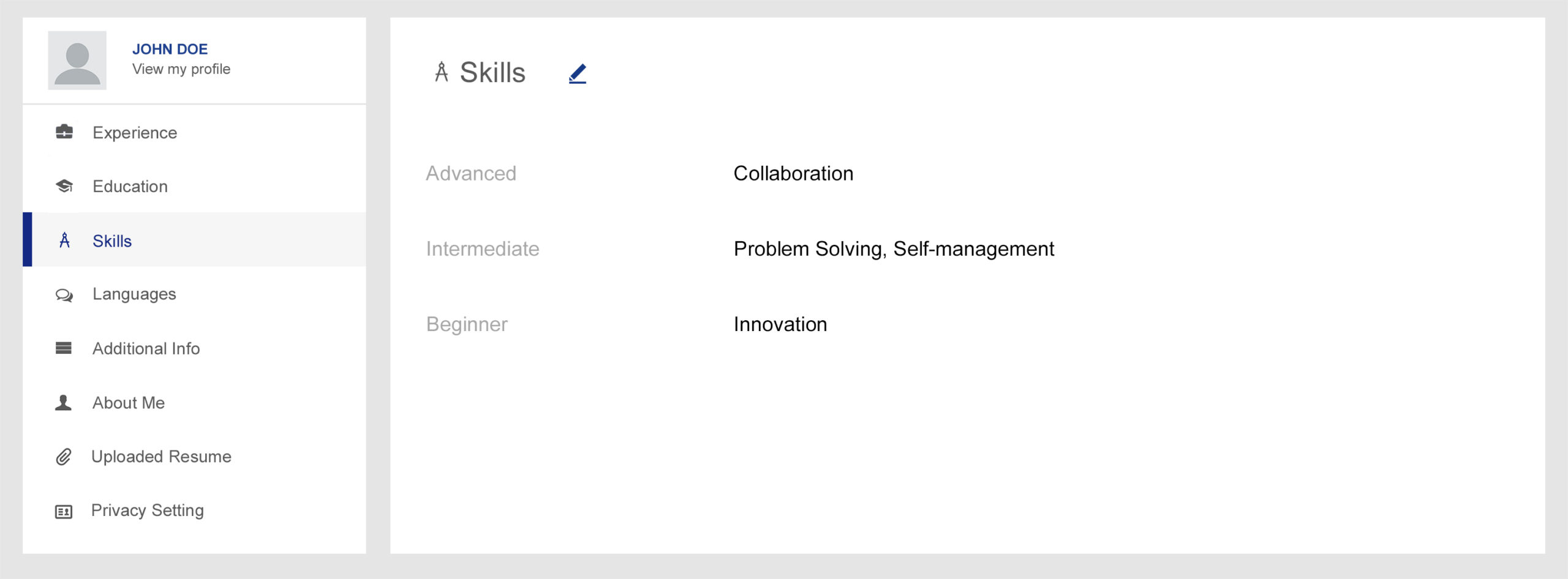Click the profile avatar placeholder image

pyautogui.click(x=78, y=59)
